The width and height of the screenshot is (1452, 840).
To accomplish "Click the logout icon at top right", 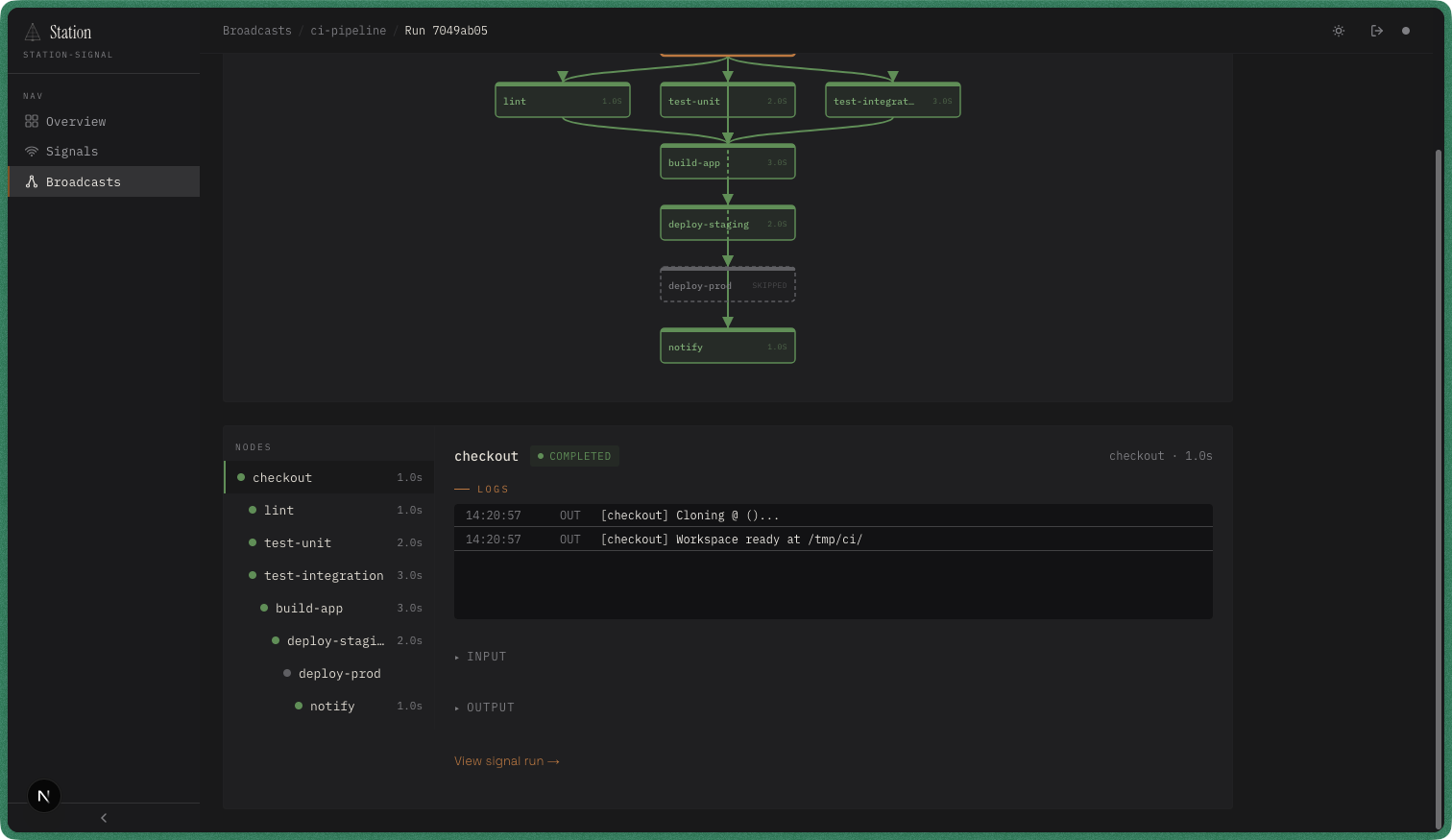I will pyautogui.click(x=1376, y=31).
